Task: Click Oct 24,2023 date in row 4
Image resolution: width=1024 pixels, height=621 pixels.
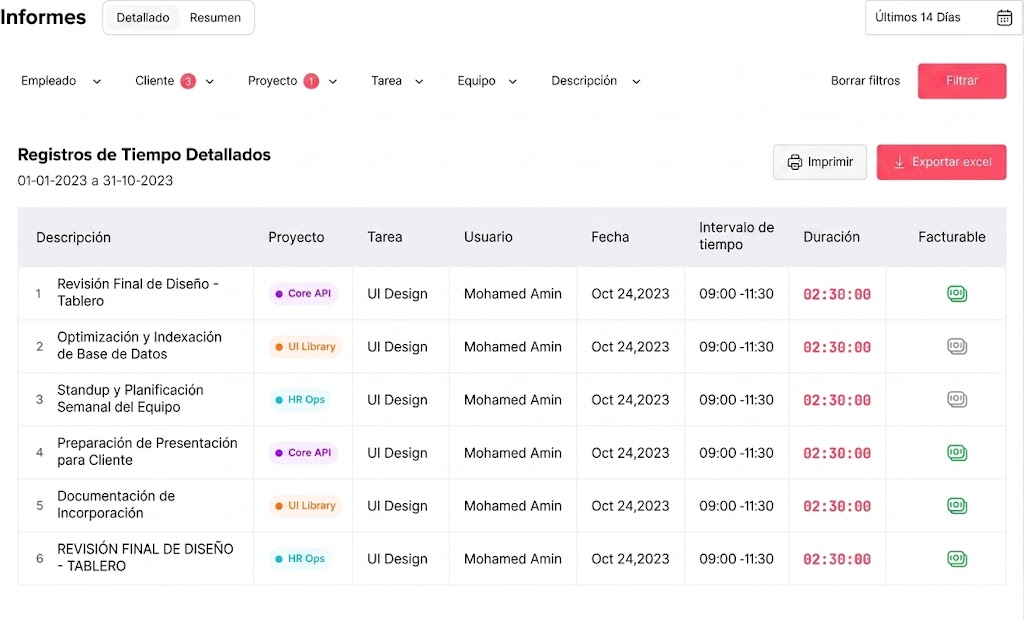Action: coord(630,453)
